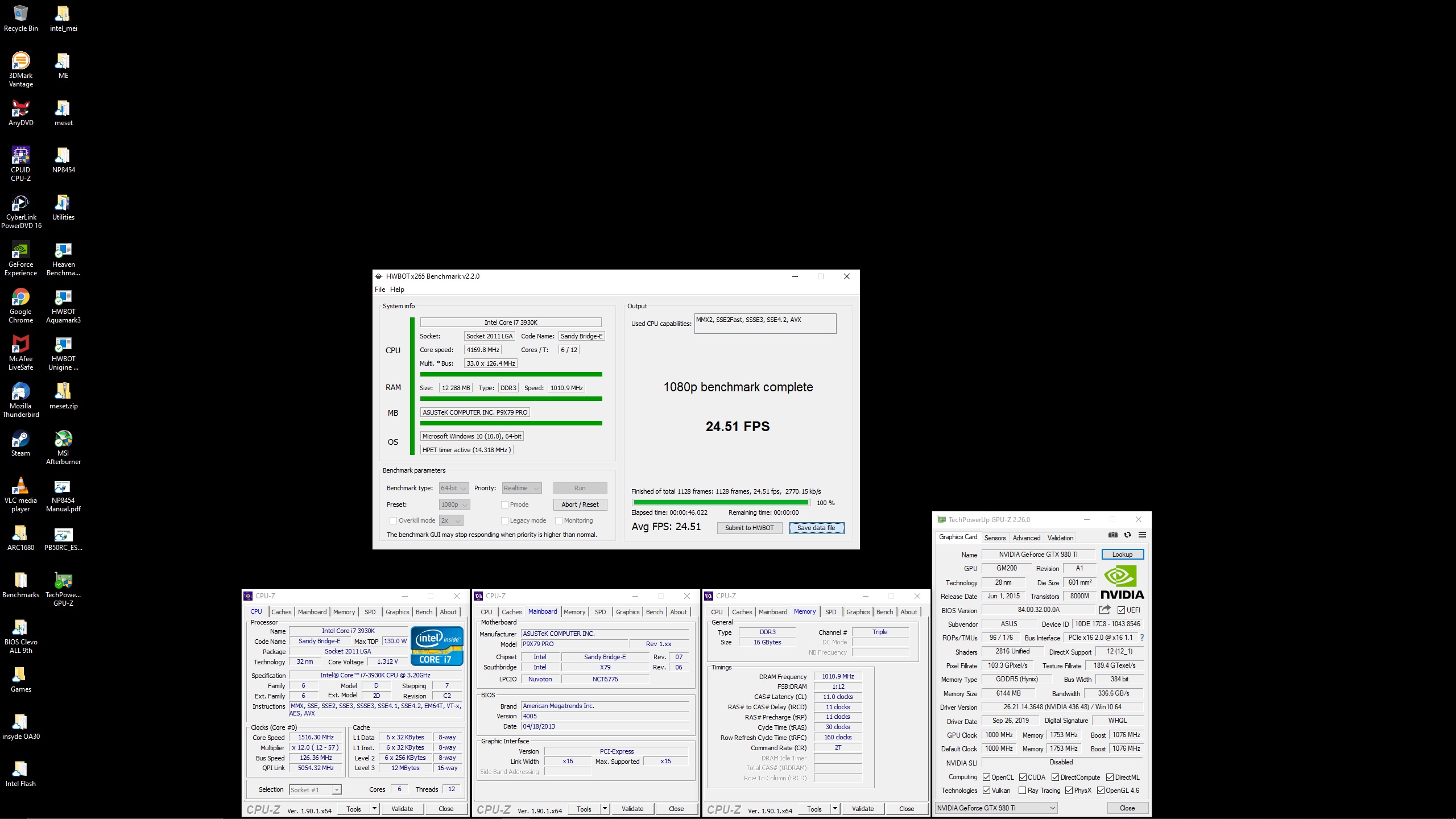1456x819 pixels.
Task: Click GPU-Z refresh icon
Action: [1127, 535]
